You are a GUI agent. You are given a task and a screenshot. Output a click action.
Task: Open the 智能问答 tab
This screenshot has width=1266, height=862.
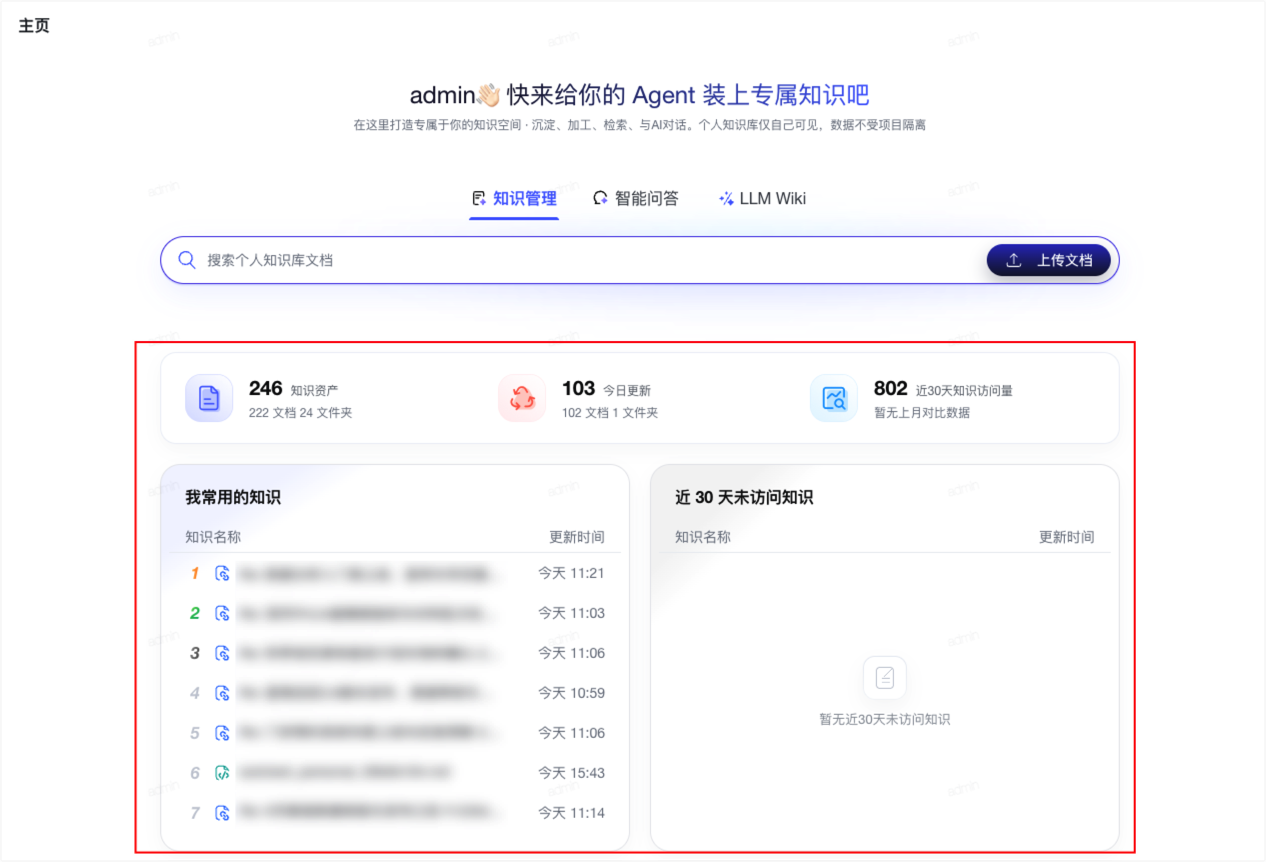[635, 198]
